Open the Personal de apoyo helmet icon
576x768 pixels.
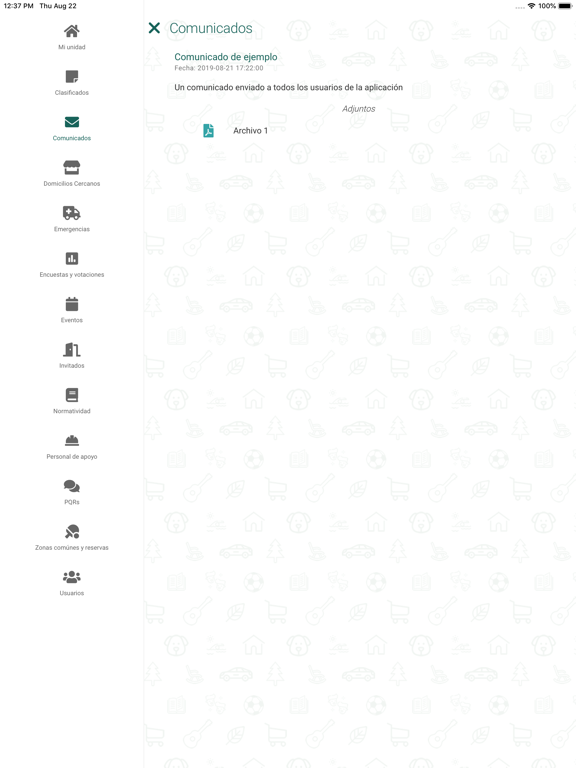[72, 440]
